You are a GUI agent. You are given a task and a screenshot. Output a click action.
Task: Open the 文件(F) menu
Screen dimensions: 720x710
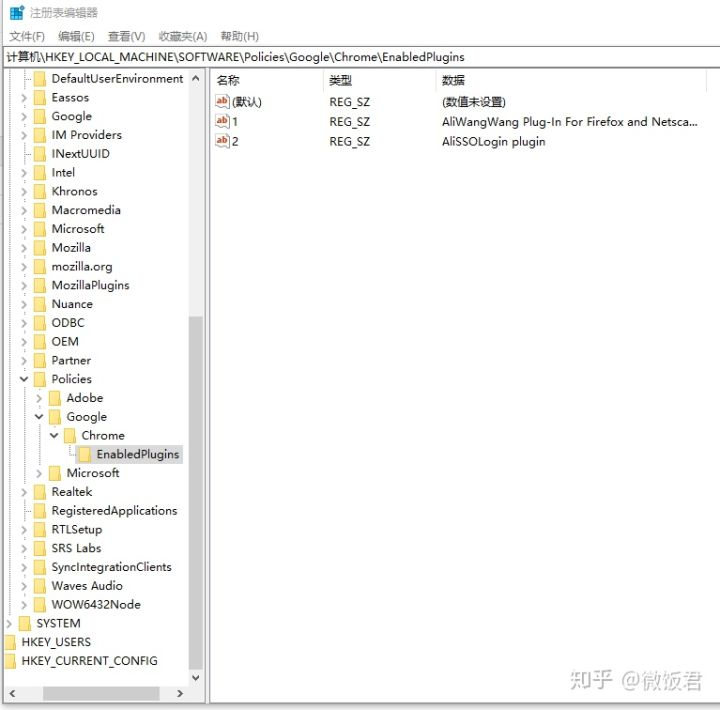[x=27, y=36]
